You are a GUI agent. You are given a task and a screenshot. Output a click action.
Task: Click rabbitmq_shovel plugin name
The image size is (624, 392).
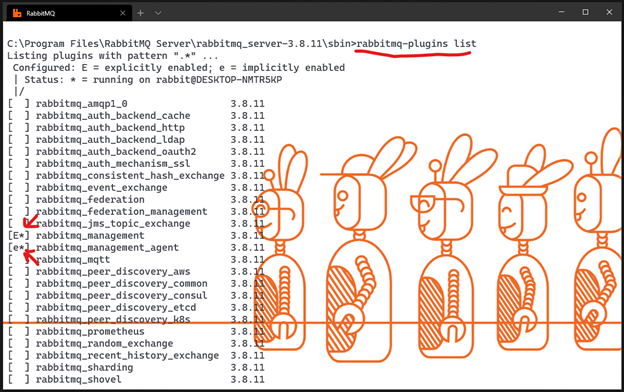(78, 379)
